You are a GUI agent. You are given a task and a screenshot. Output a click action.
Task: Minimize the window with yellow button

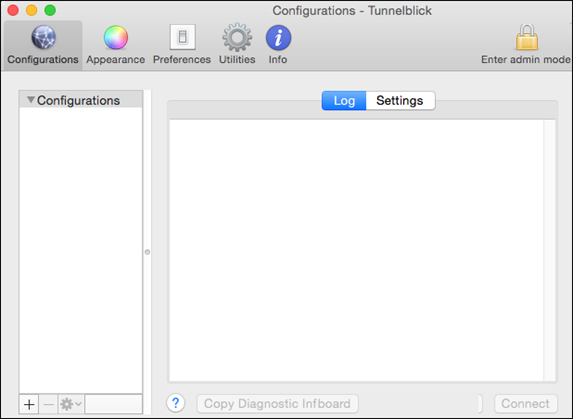32,10
